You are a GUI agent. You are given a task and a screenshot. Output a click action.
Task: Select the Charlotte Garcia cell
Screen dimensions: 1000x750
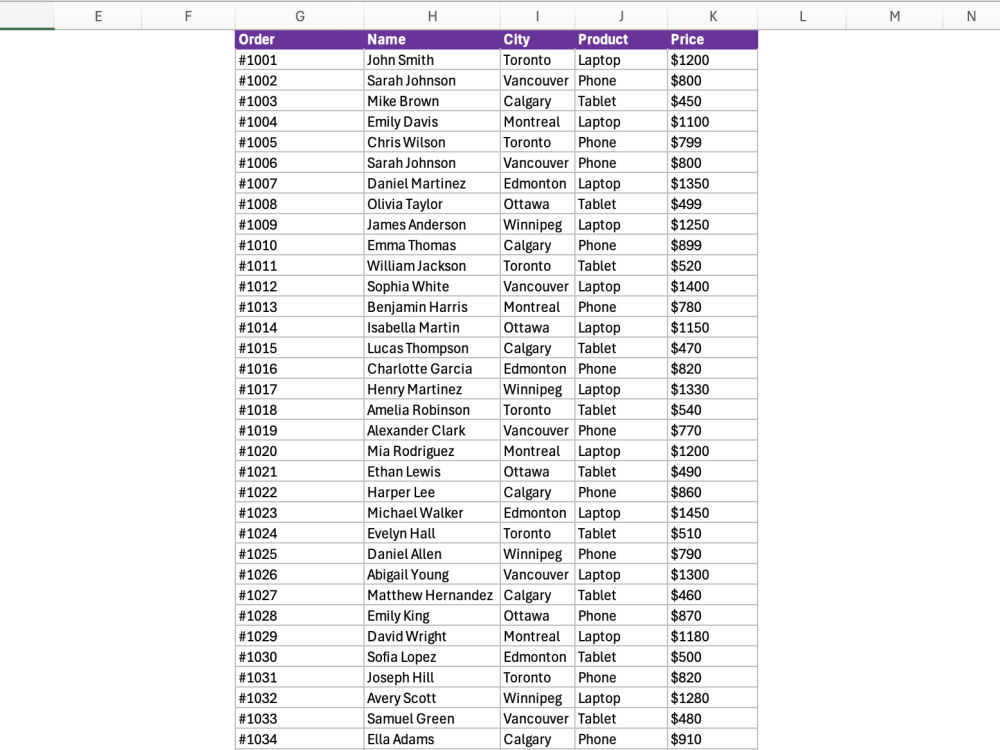[432, 369]
